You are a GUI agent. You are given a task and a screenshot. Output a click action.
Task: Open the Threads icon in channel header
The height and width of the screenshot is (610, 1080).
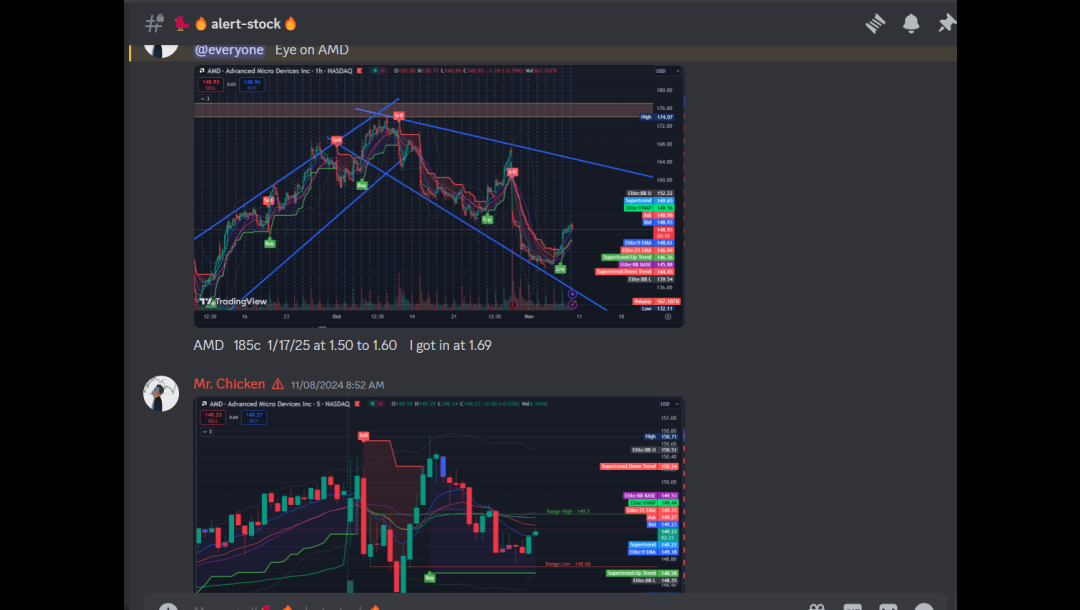[875, 23]
